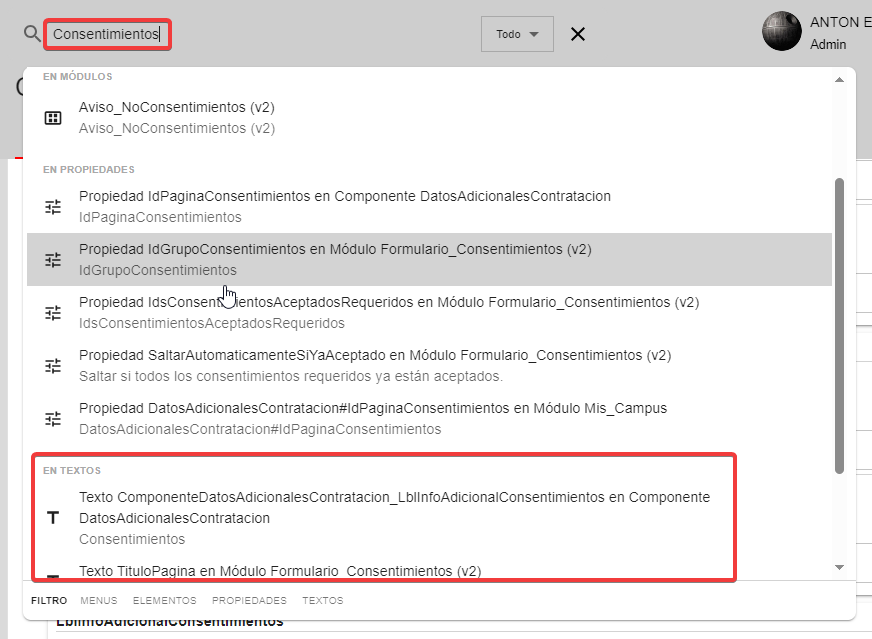Viewport: 872px width, 639px height.
Task: Click the ANTON user name
Action: pos(840,22)
